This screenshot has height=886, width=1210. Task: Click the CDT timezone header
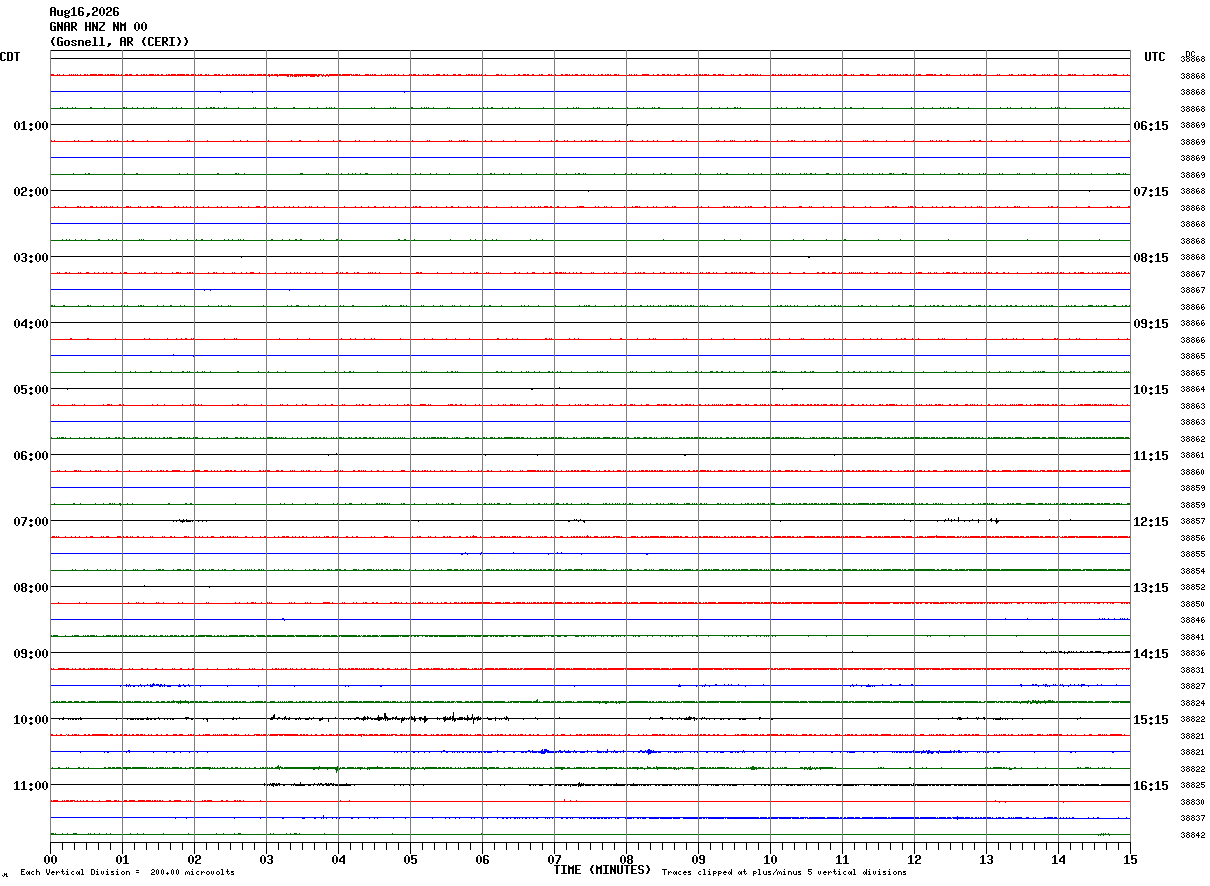click(x=10, y=57)
